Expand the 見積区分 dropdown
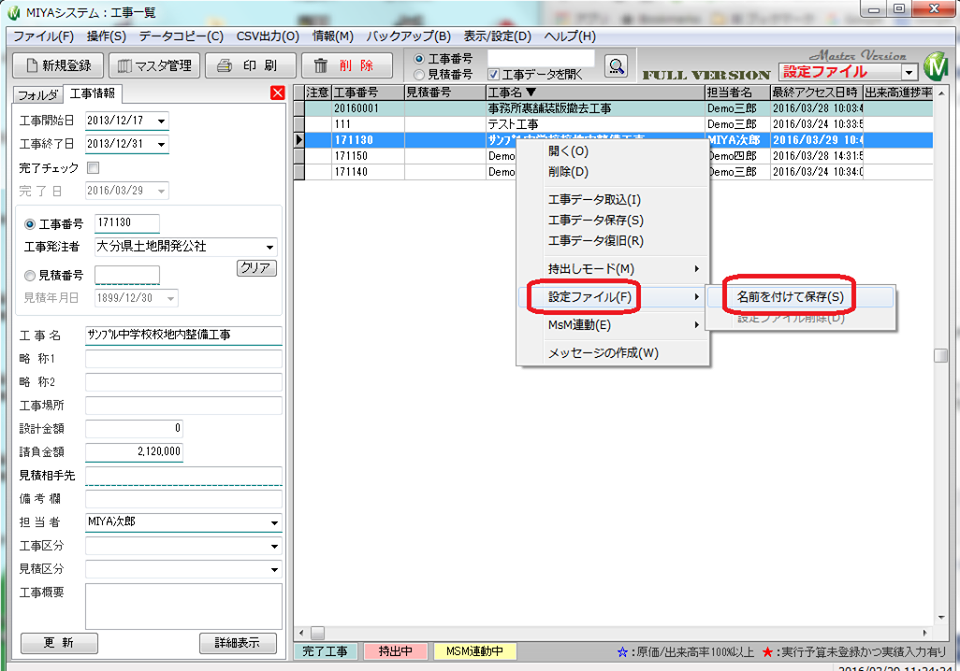The image size is (960, 671). pyautogui.click(x=274, y=570)
